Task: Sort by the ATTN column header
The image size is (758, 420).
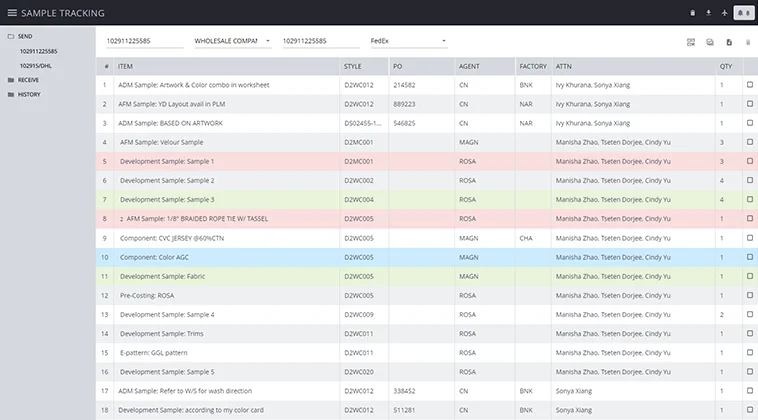Action: click(563, 66)
